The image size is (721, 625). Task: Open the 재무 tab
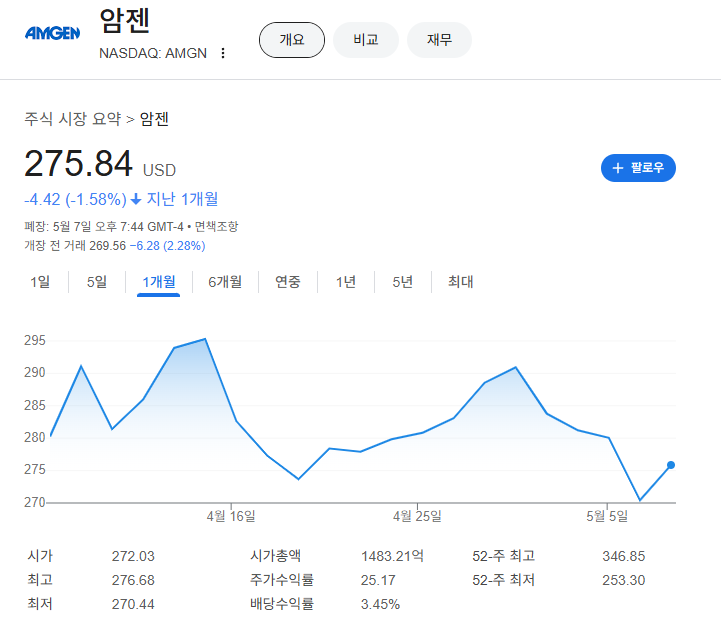click(440, 40)
